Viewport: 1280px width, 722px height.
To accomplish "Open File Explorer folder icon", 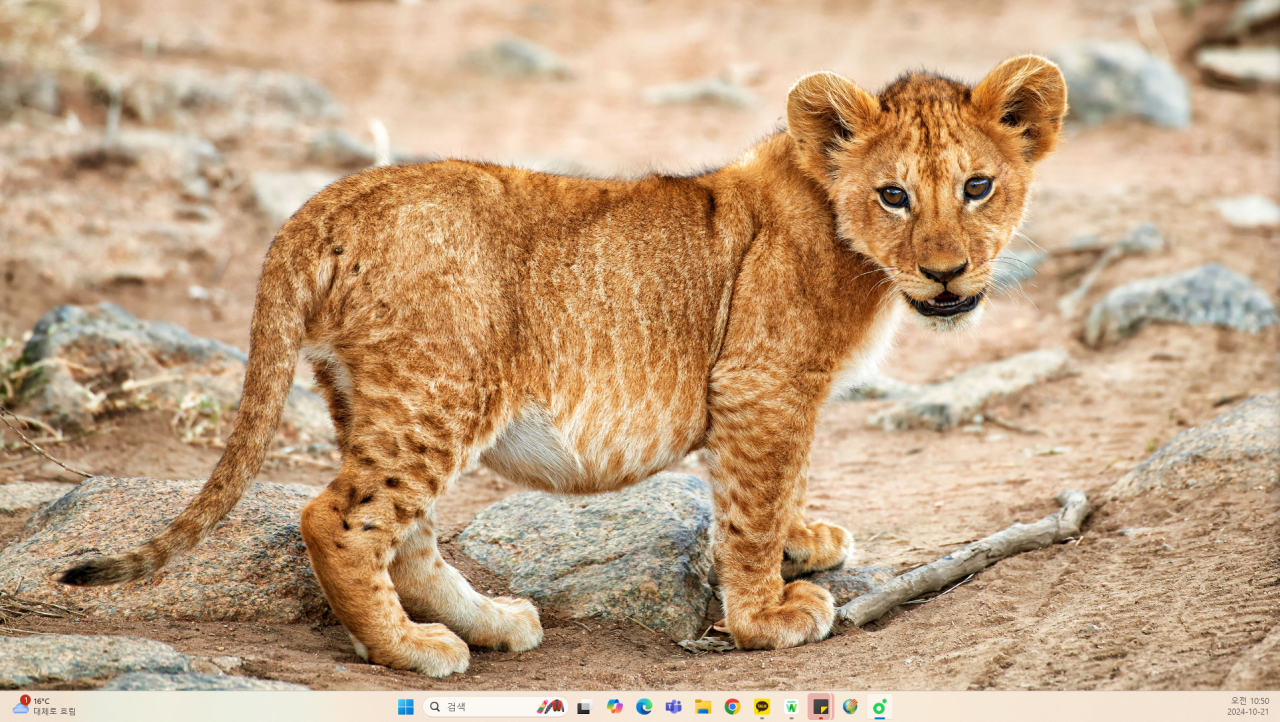I will 703,707.
